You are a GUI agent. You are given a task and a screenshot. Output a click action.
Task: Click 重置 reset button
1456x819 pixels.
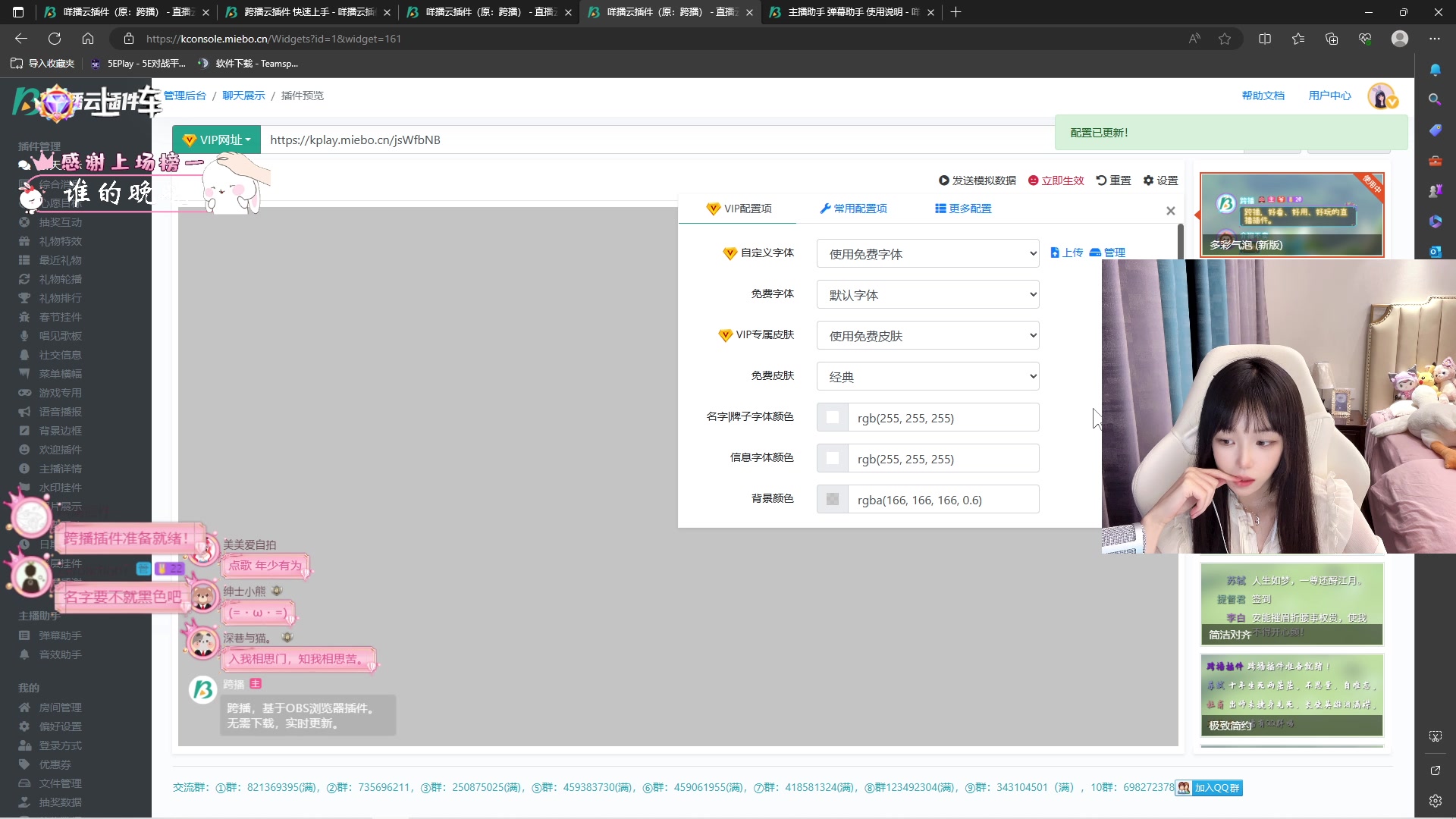pos(1114,180)
